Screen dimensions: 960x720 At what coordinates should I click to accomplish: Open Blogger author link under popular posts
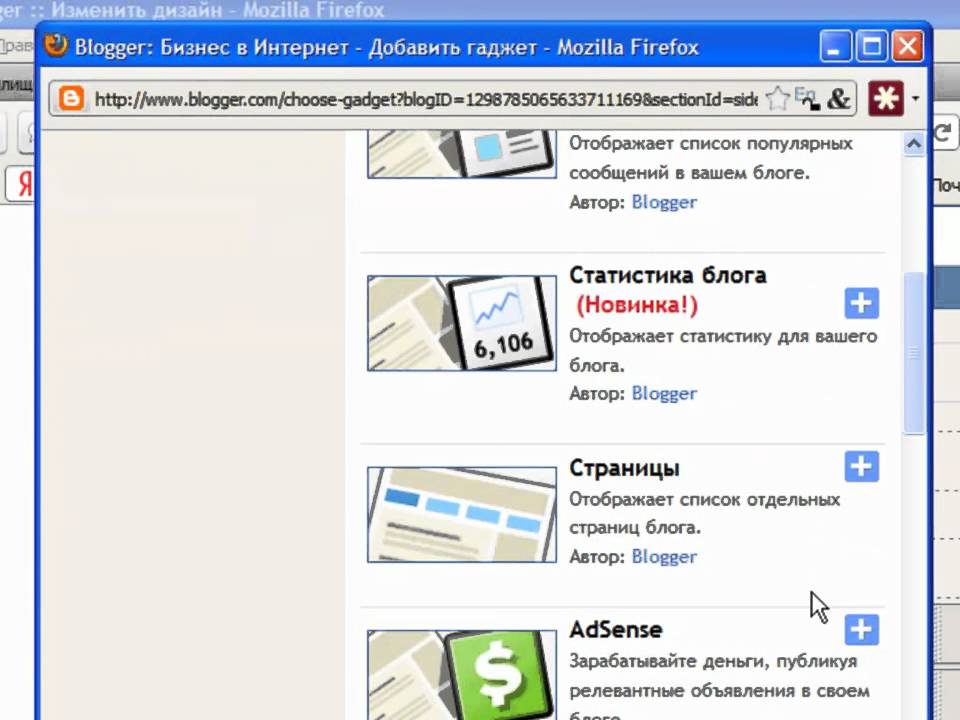[664, 202]
